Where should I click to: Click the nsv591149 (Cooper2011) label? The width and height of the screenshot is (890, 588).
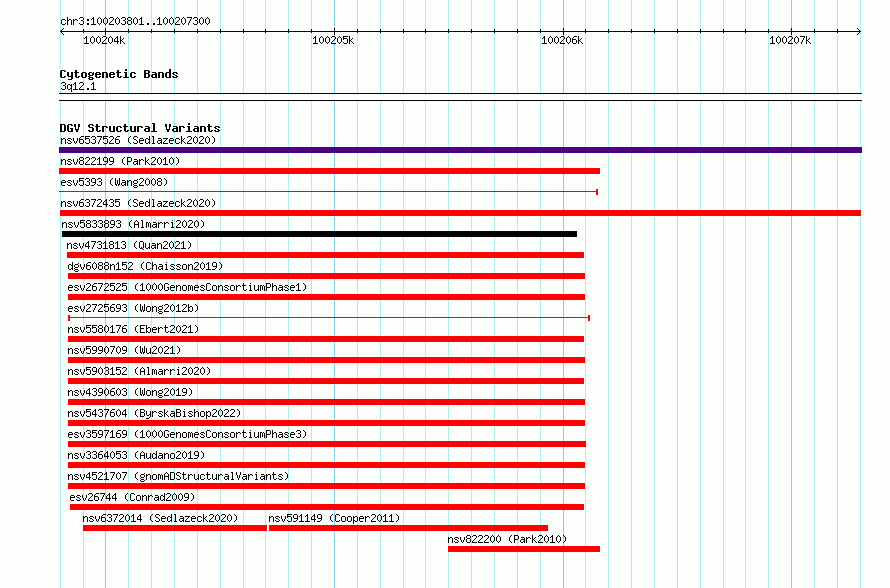[x=334, y=518]
